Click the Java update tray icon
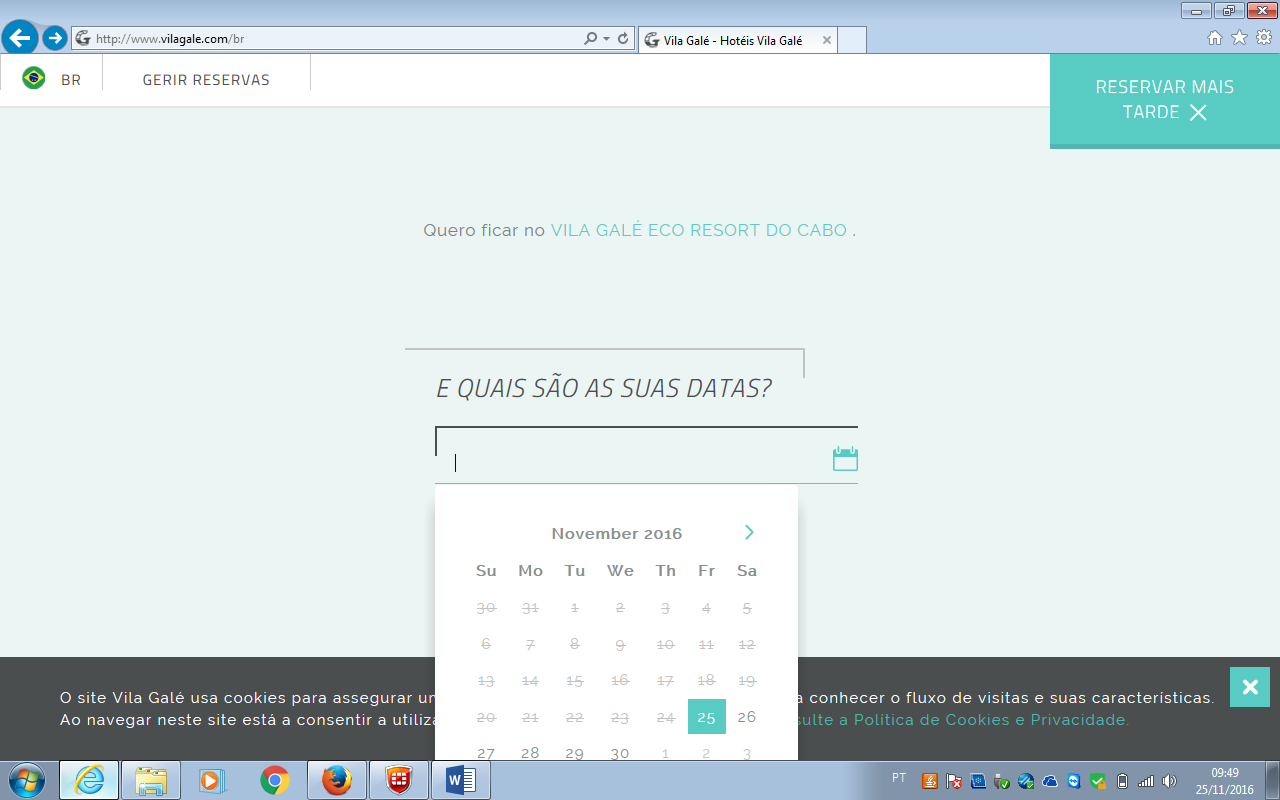 (930, 781)
